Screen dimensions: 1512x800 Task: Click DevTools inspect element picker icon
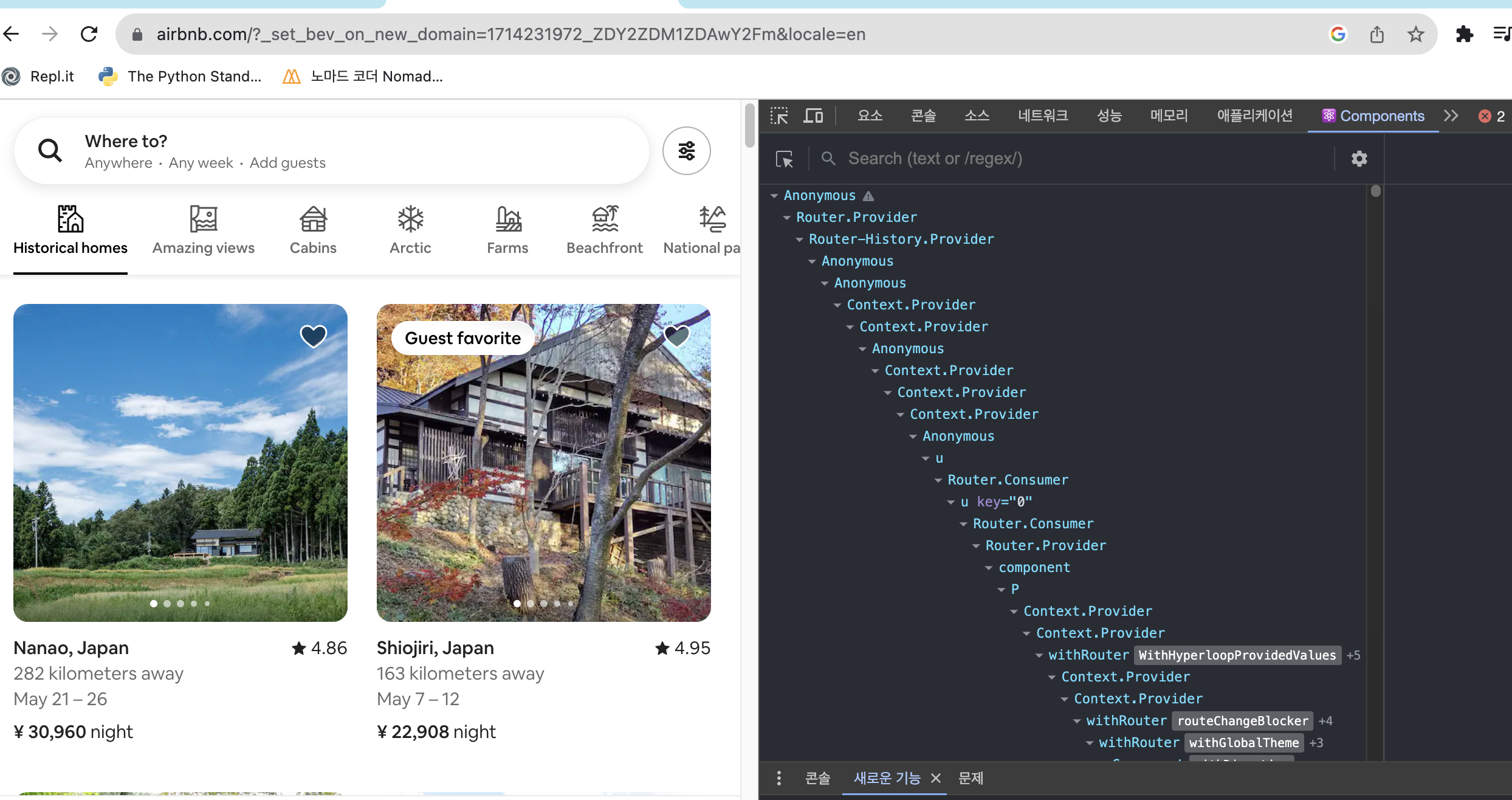[778, 116]
